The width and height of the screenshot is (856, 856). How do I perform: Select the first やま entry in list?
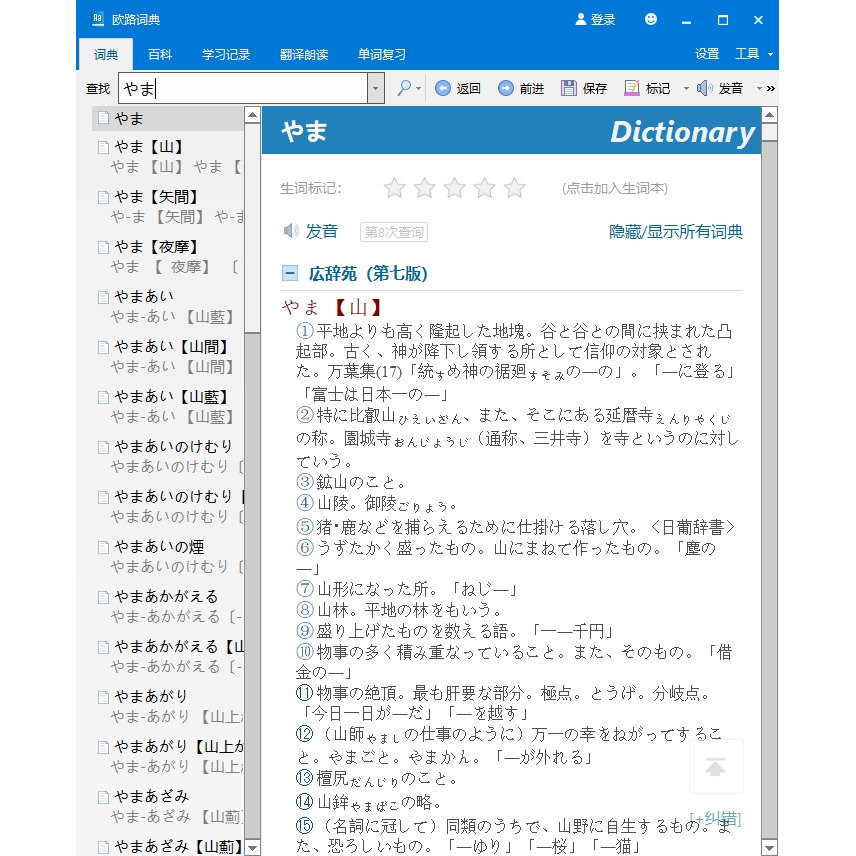(x=168, y=118)
